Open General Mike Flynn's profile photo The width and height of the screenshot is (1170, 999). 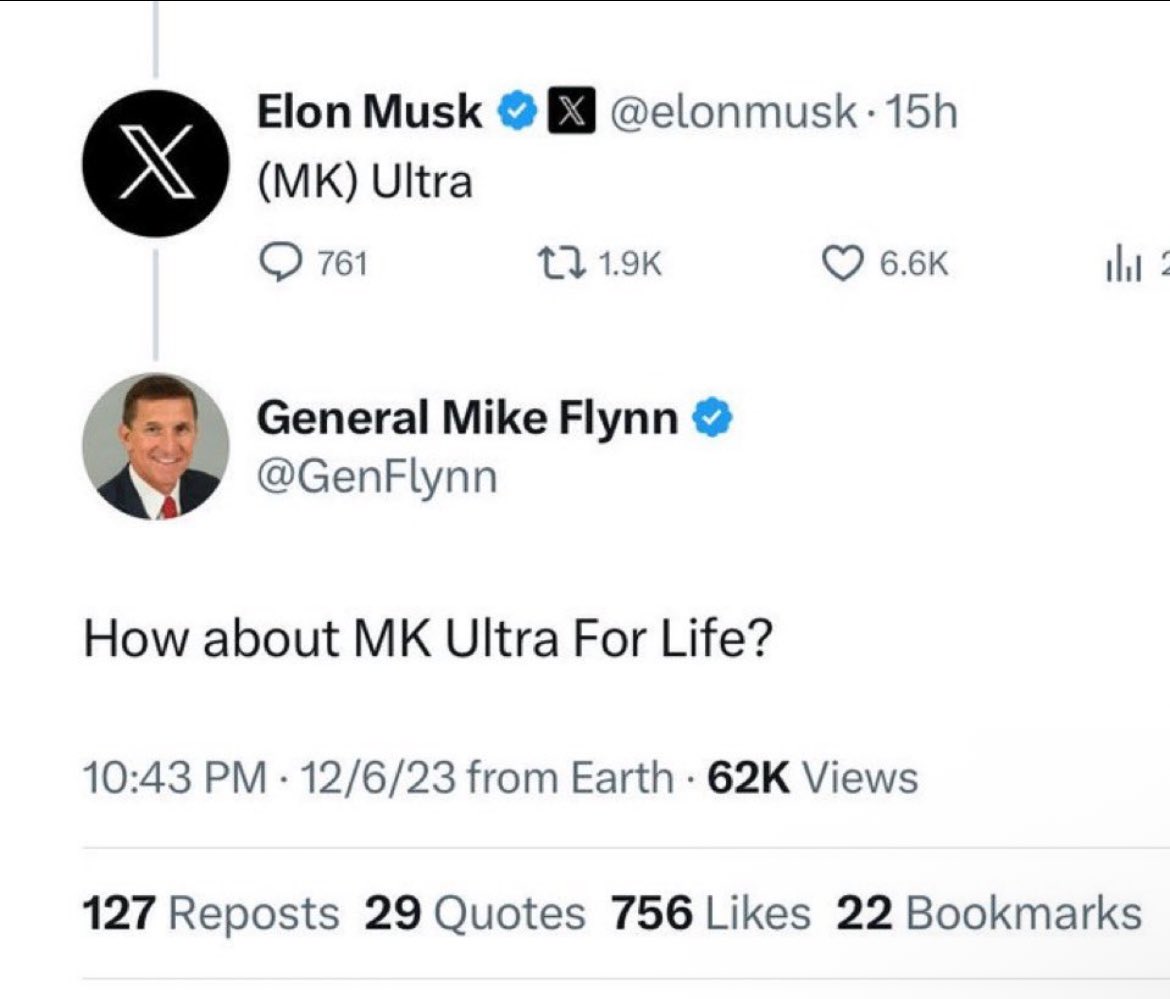click(x=156, y=446)
